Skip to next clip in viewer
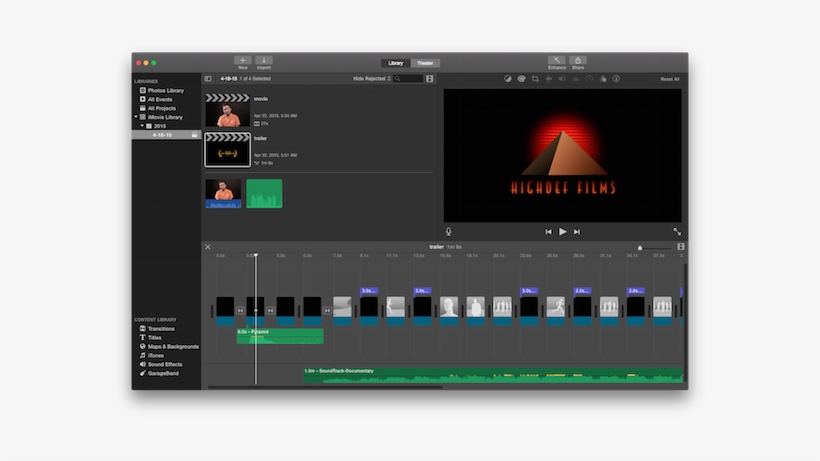The height and width of the screenshot is (461, 820). coord(577,232)
